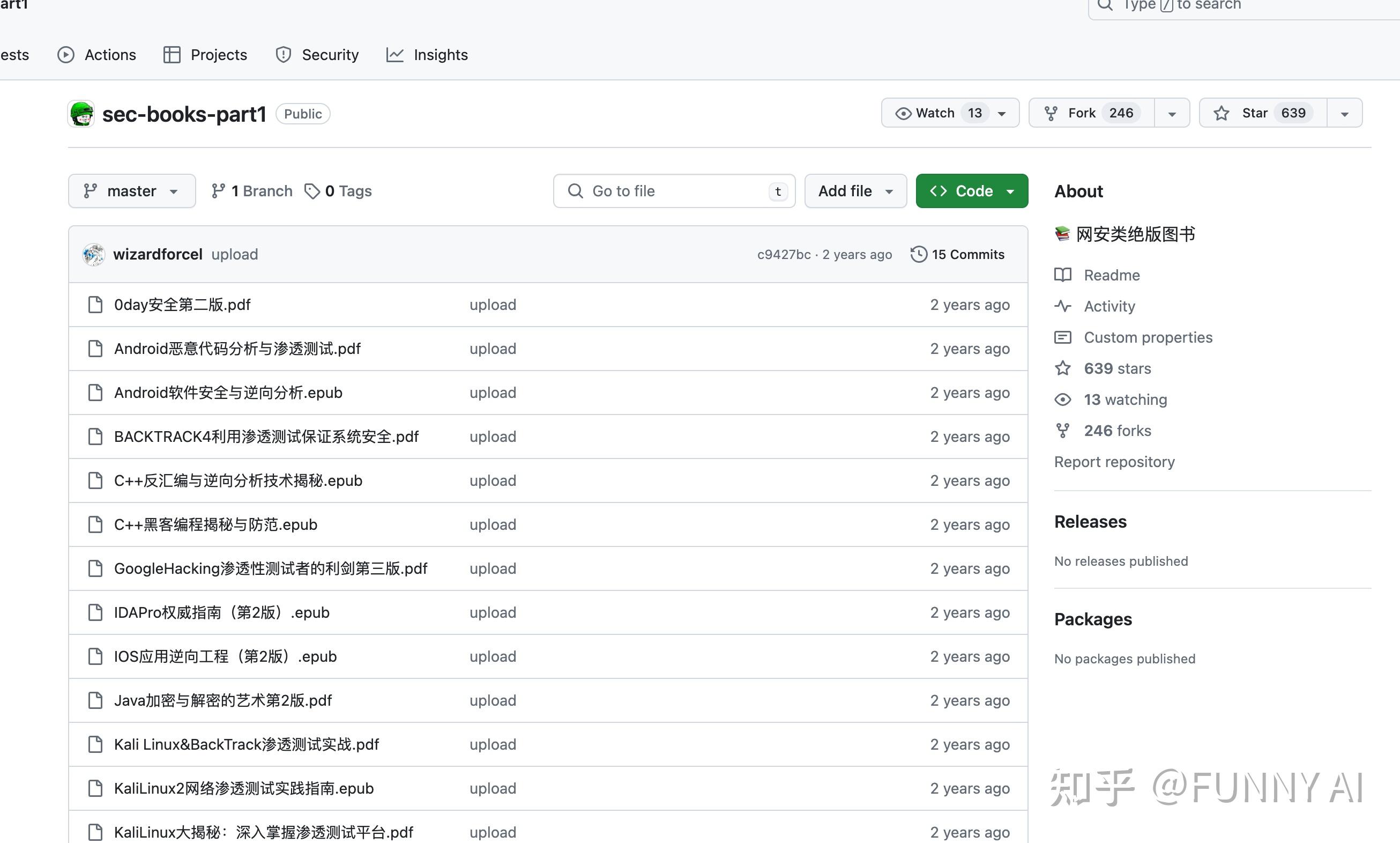
Task: Toggle Watch on this repository
Action: [935, 113]
